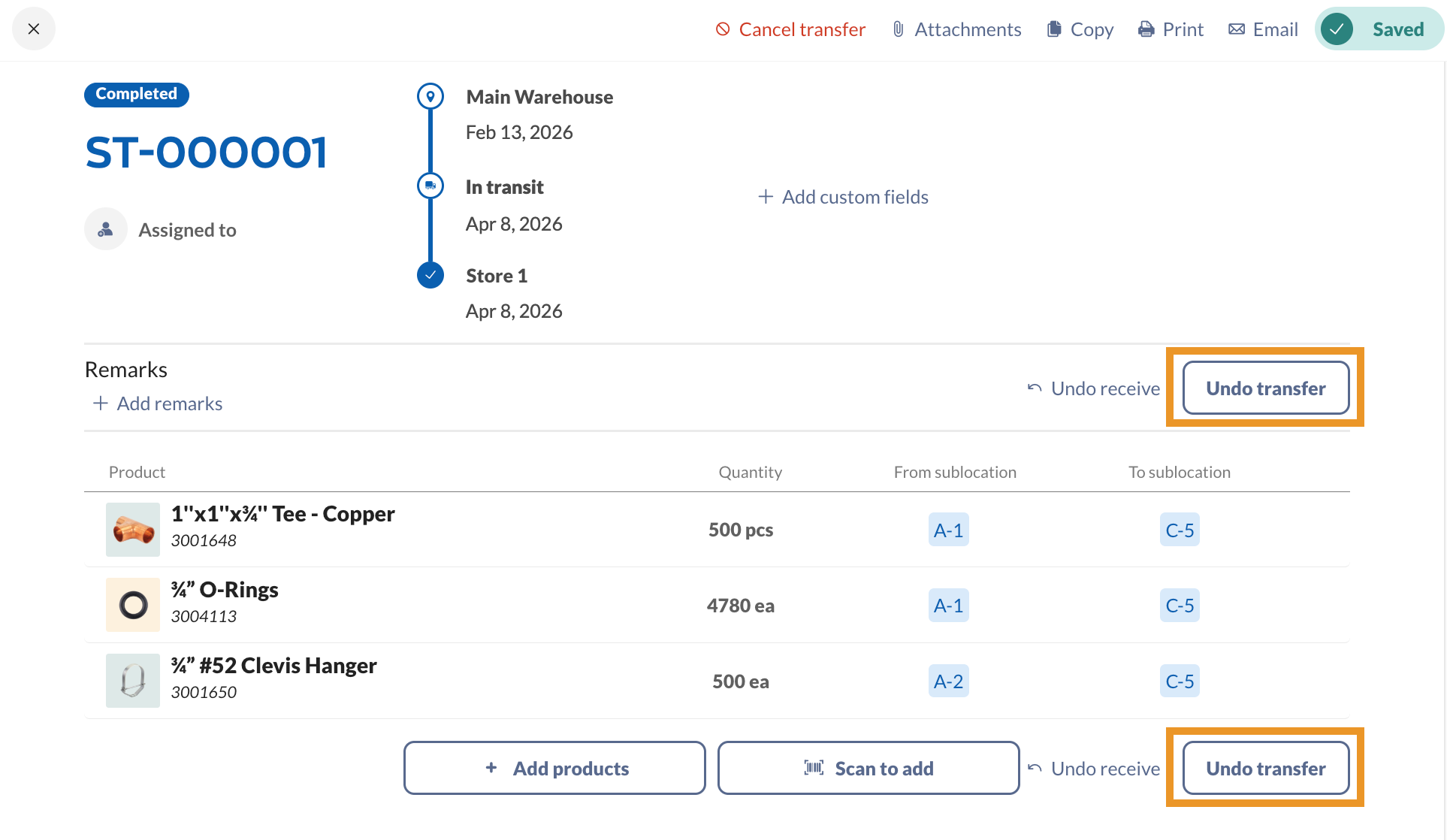Image resolution: width=1447 pixels, height=840 pixels.
Task: Open Attachments via paperclip icon
Action: click(898, 29)
